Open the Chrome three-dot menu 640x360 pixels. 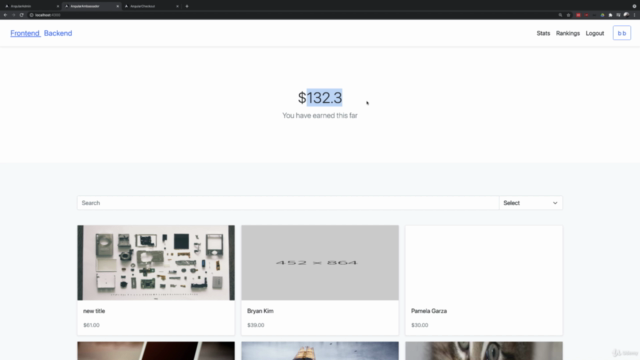(634, 15)
